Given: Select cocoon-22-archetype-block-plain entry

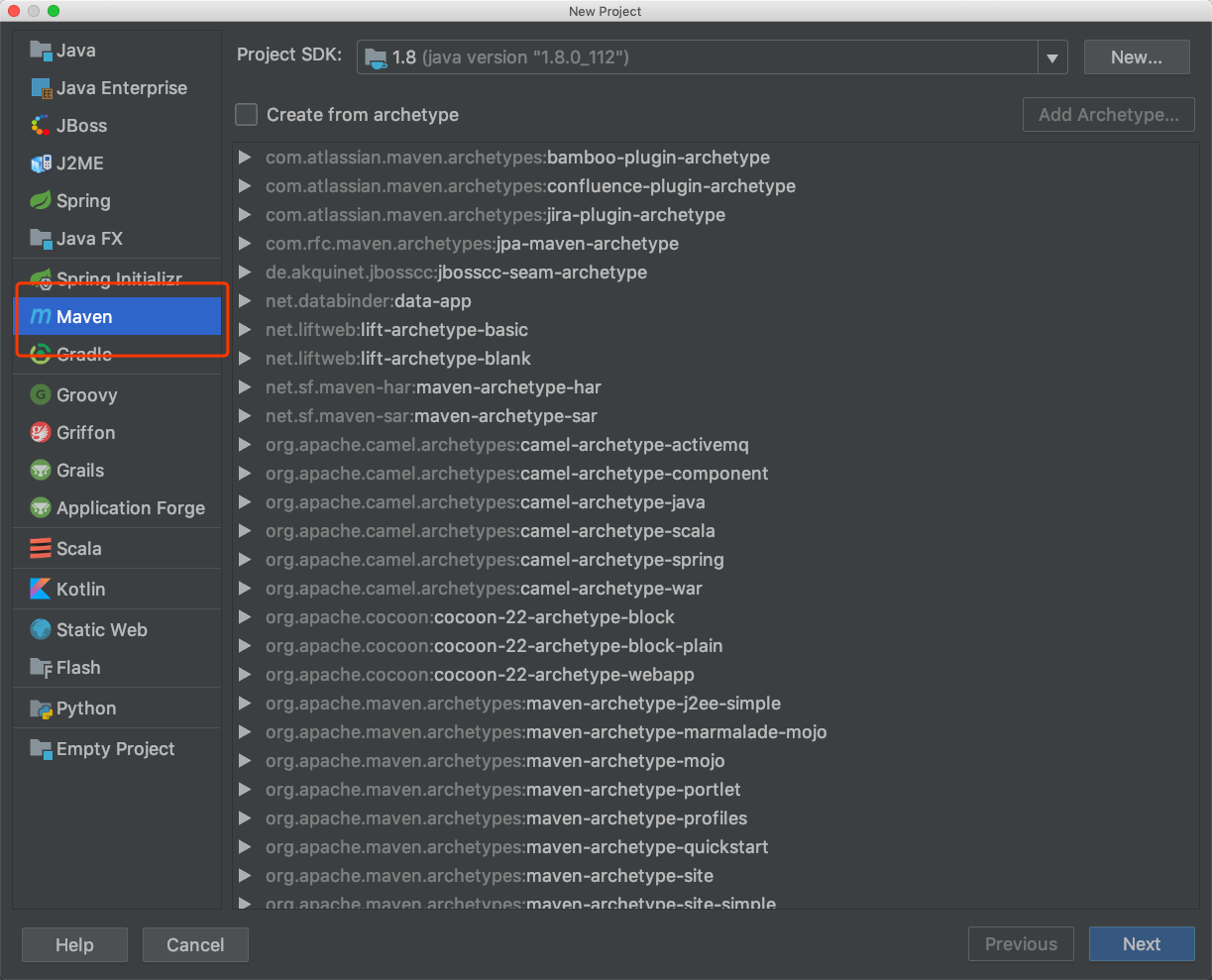Looking at the screenshot, I should (x=495, y=646).
